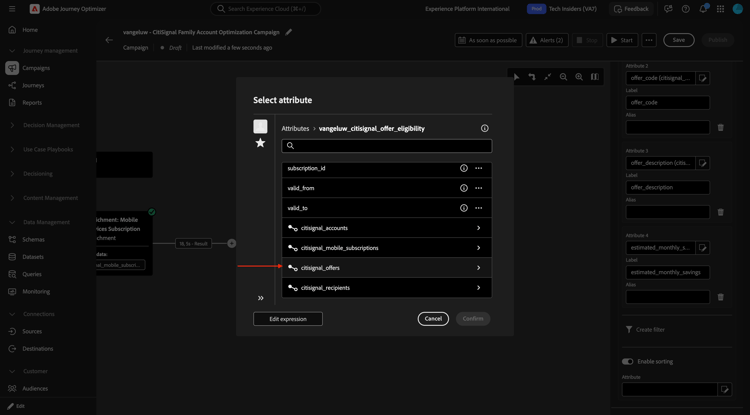Select the favorites star in dialog
The height and width of the screenshot is (415, 750).
(260, 142)
